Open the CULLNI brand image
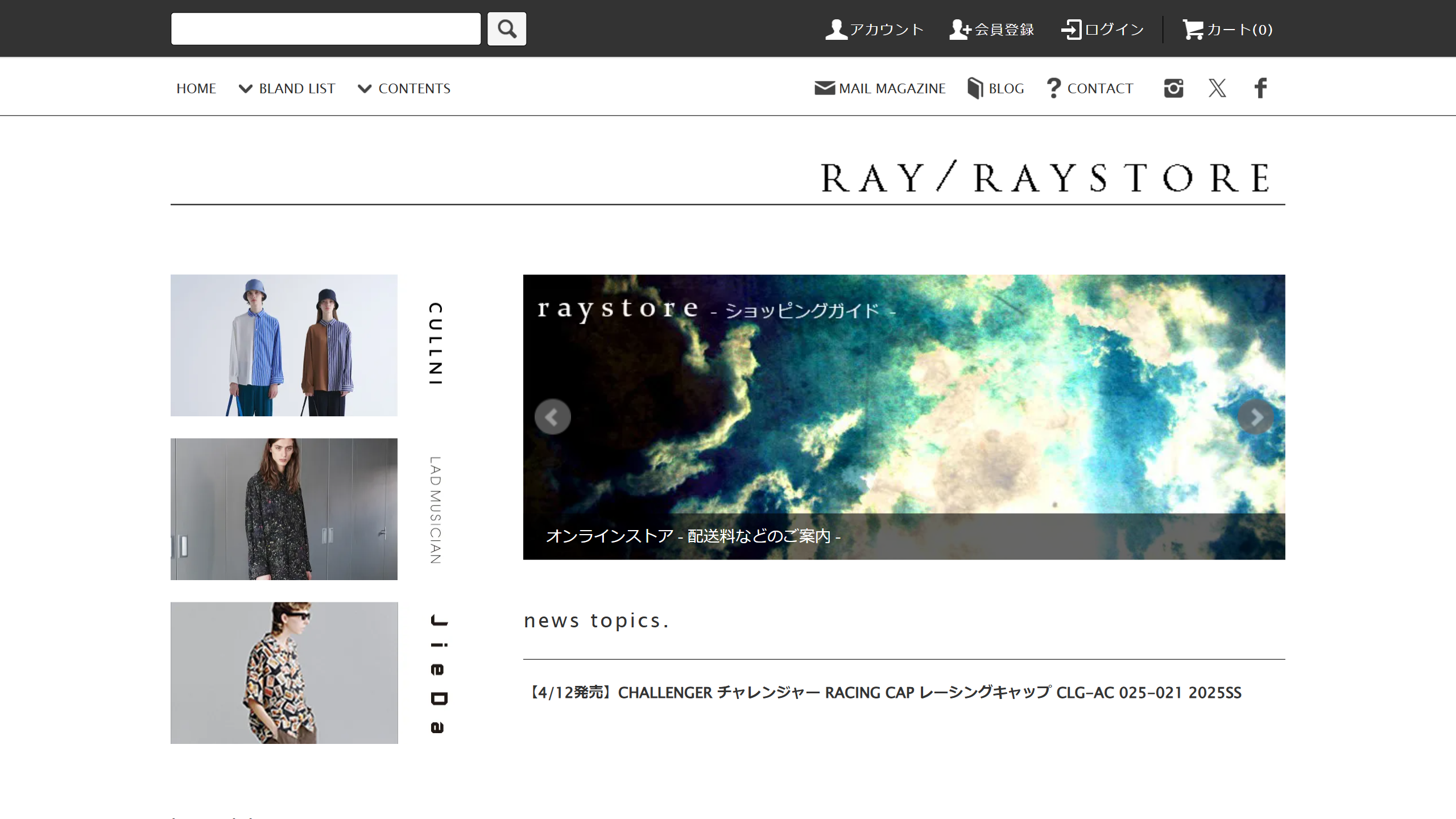 pos(284,345)
